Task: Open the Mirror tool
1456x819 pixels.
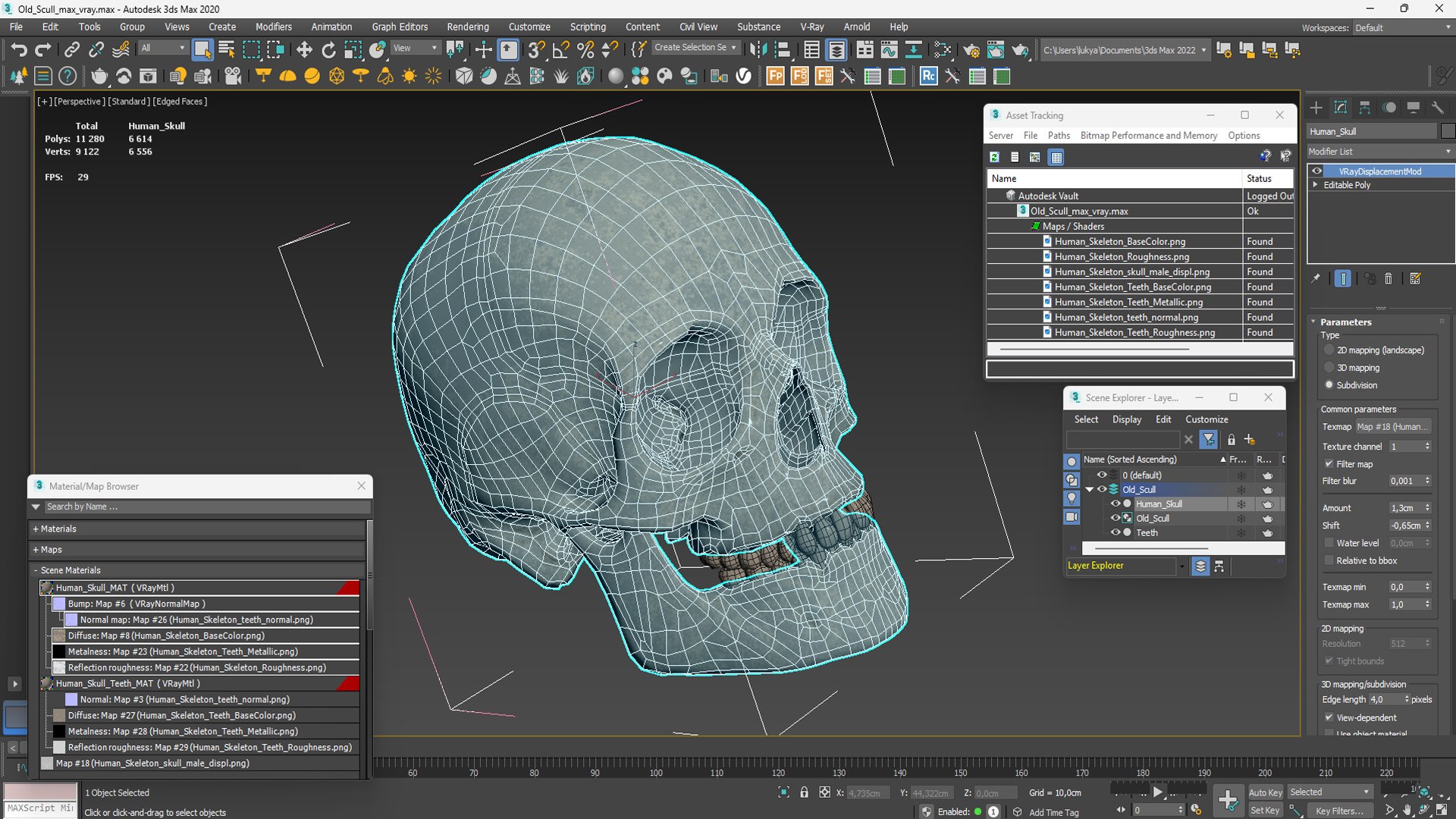Action: pyautogui.click(x=758, y=50)
